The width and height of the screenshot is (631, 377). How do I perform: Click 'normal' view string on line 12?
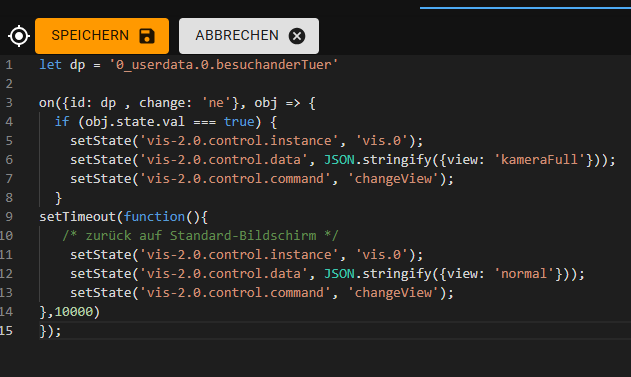point(524,274)
